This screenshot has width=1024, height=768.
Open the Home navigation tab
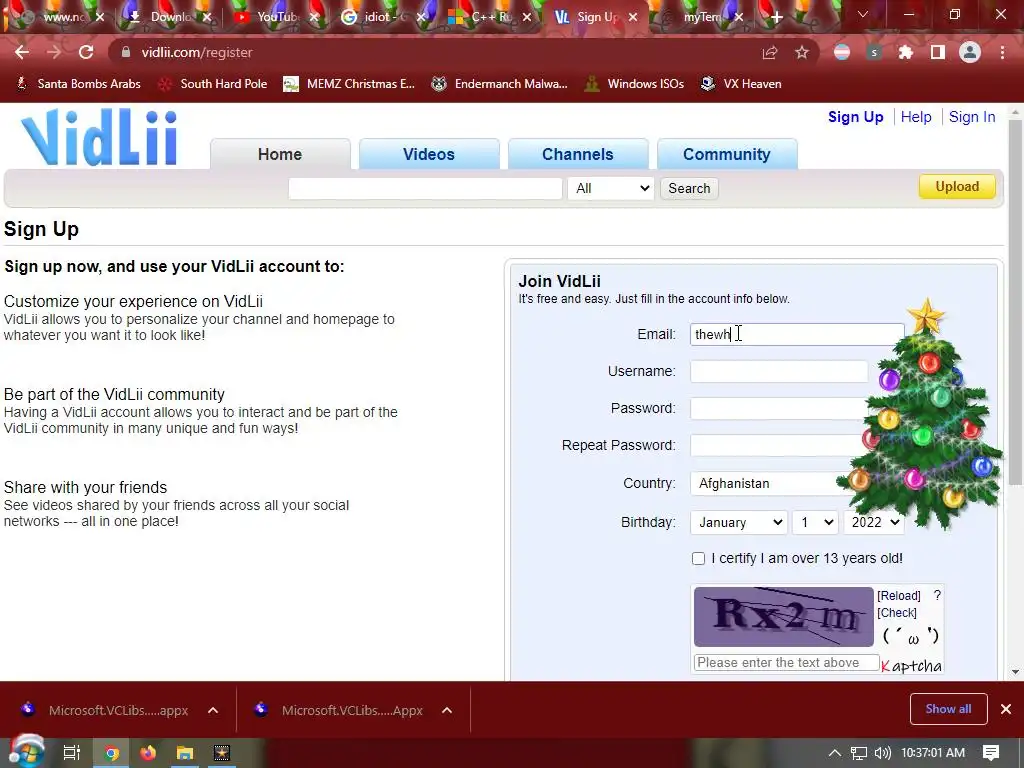[280, 154]
